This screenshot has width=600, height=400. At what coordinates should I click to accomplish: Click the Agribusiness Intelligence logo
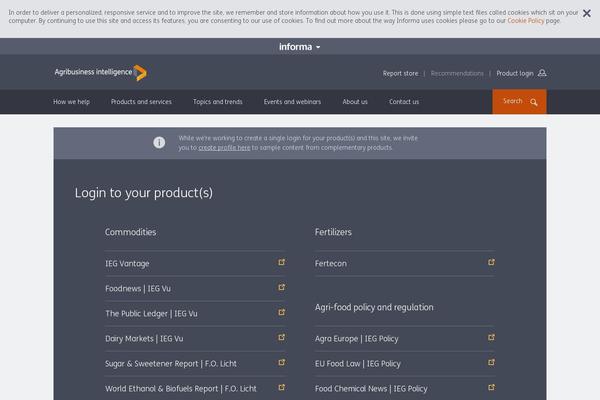tap(101, 72)
